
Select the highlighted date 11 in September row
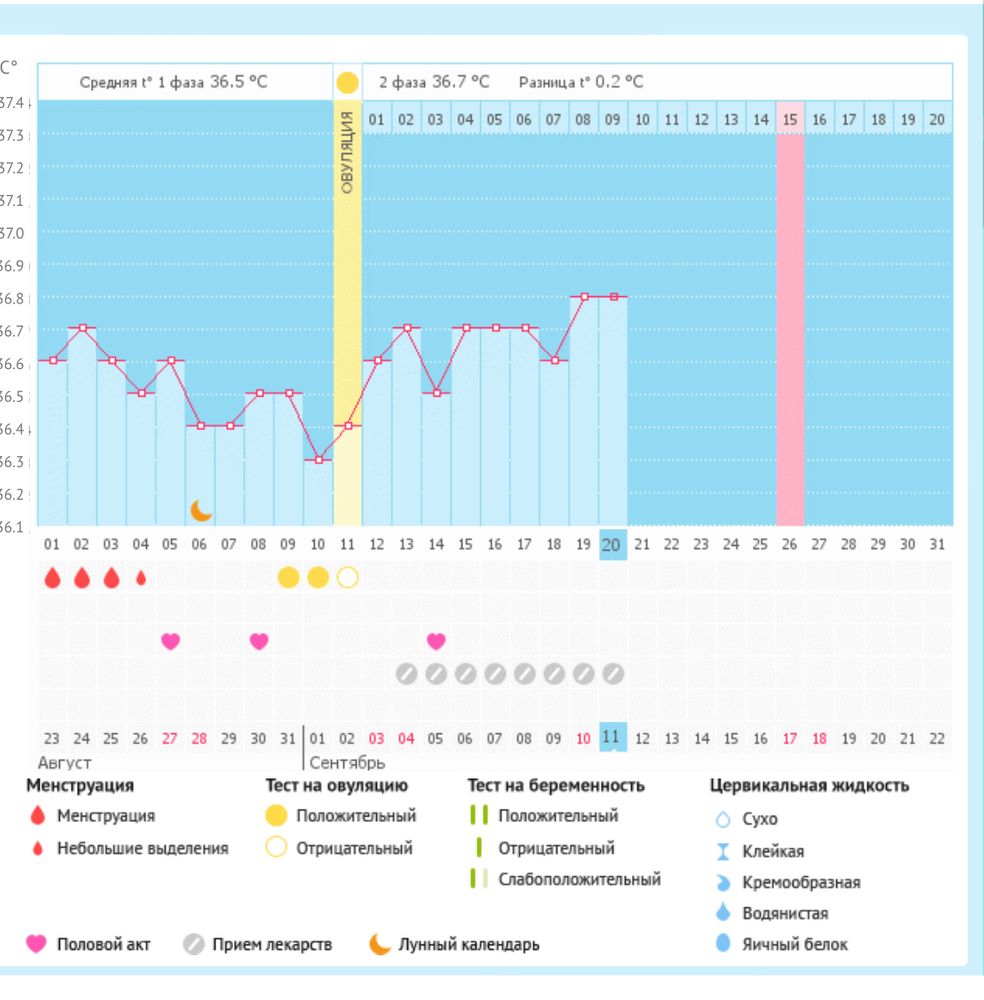[612, 738]
